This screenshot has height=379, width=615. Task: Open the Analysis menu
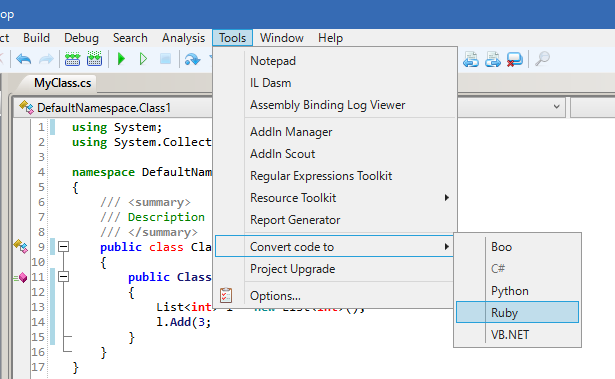pyautogui.click(x=183, y=38)
